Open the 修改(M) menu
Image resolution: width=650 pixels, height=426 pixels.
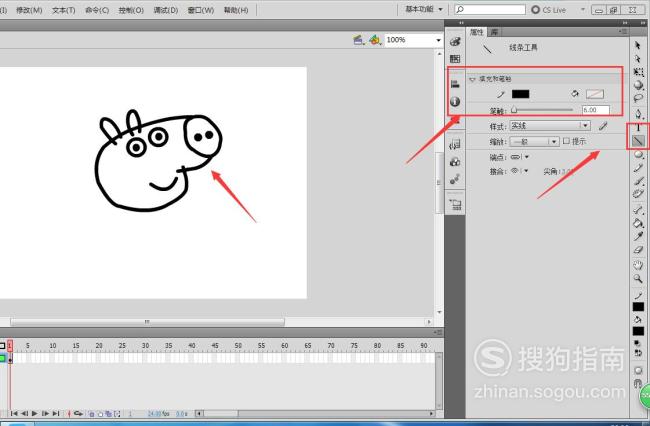coord(29,10)
